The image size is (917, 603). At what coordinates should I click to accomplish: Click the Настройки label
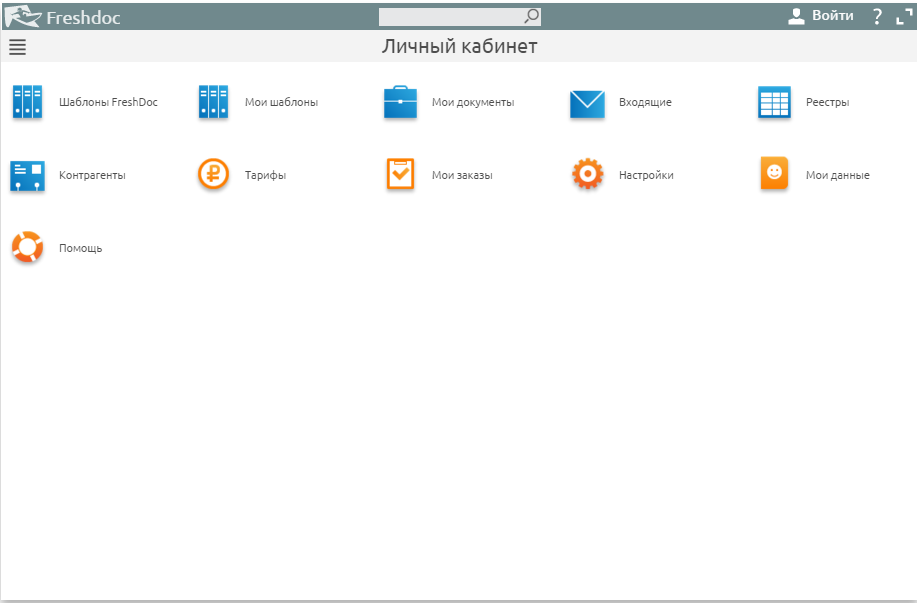[x=646, y=175]
